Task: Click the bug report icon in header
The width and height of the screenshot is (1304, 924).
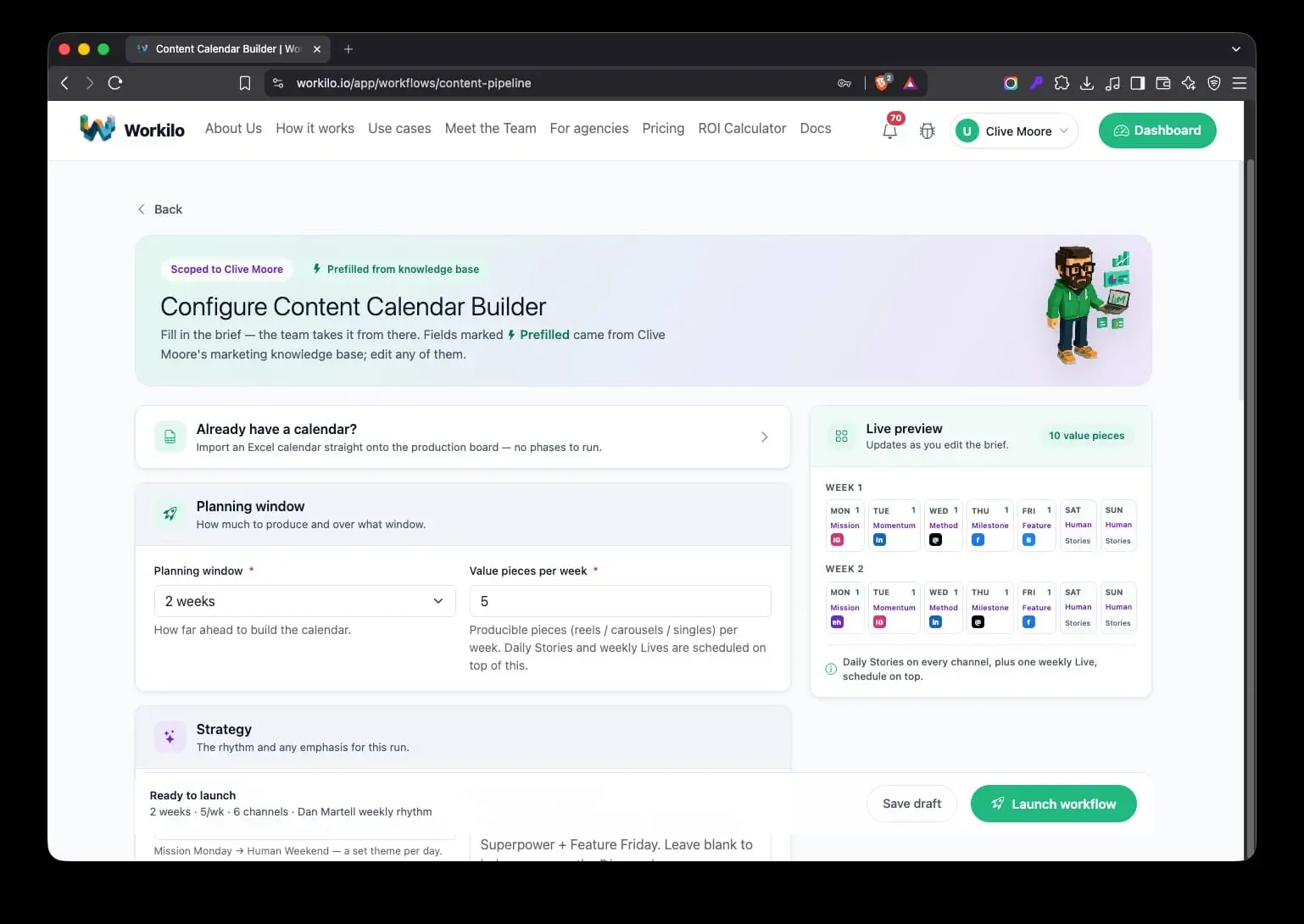Action: [x=928, y=131]
